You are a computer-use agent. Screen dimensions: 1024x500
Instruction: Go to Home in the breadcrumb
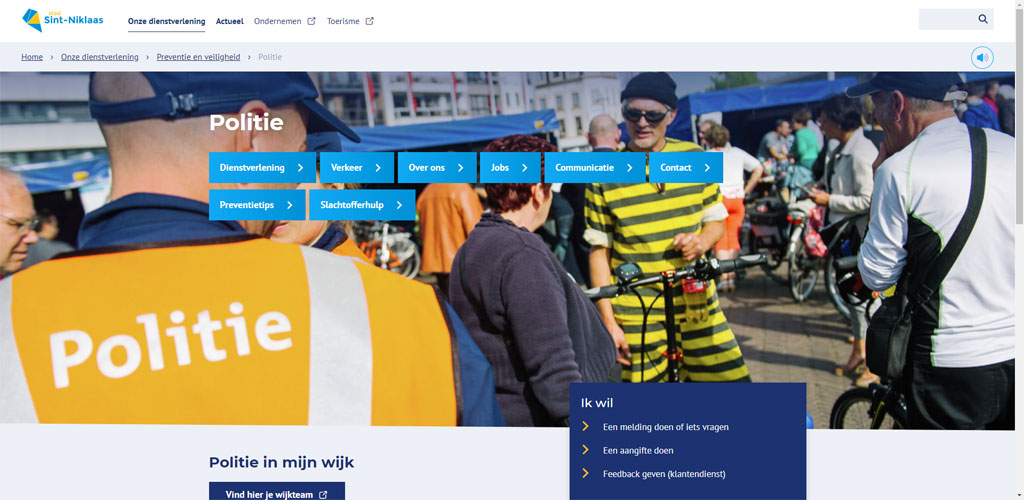point(32,57)
